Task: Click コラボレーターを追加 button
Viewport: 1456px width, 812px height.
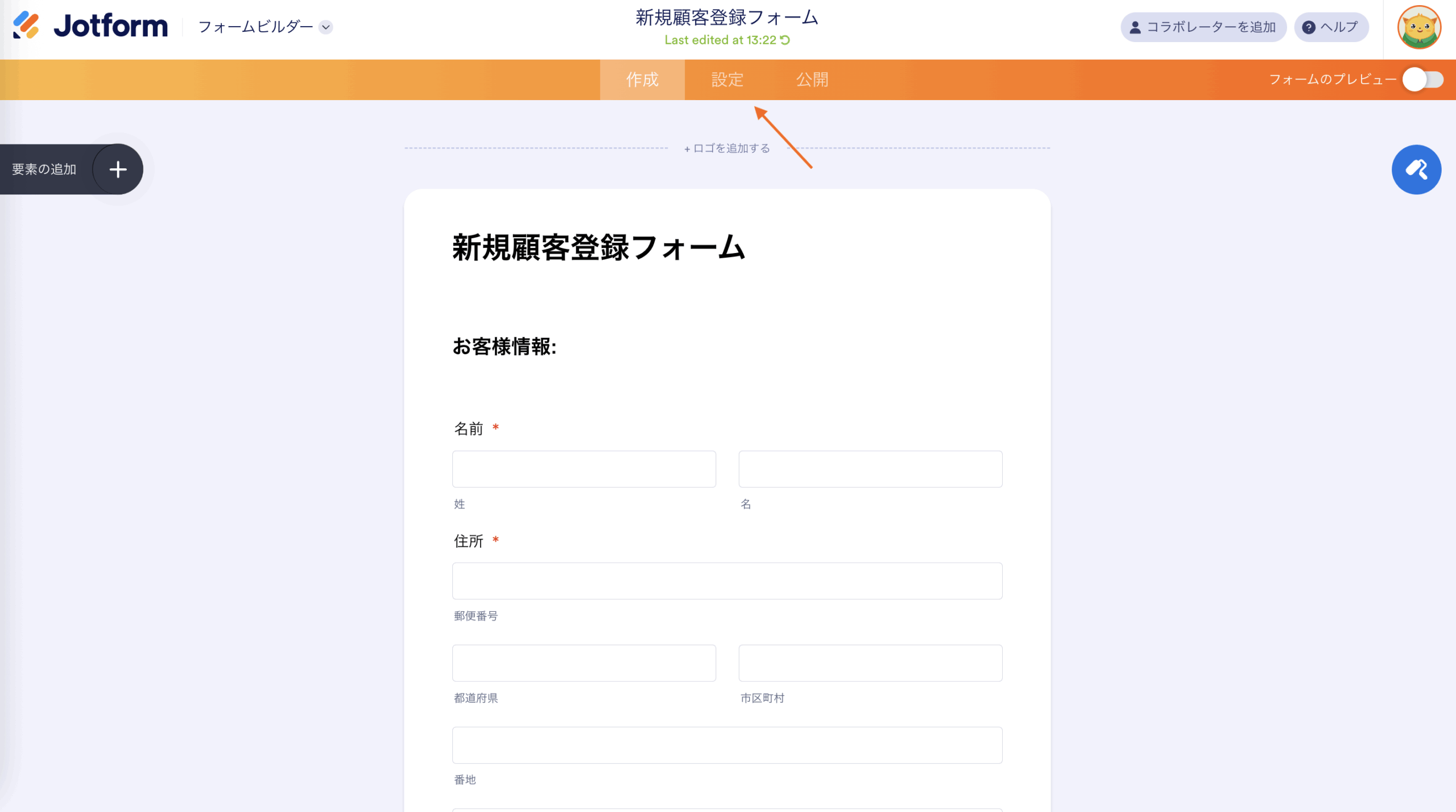Action: point(1203,27)
